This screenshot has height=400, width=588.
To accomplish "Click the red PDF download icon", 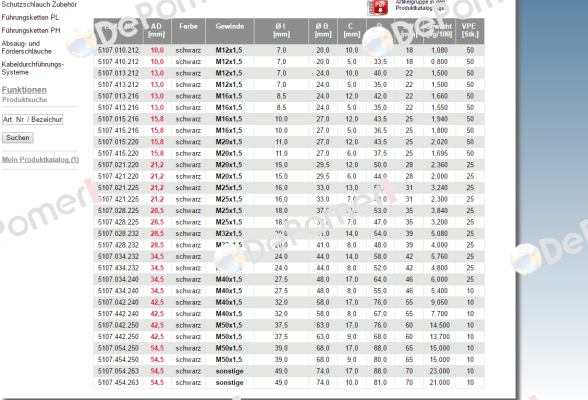I will pyautogui.click(x=378, y=7).
